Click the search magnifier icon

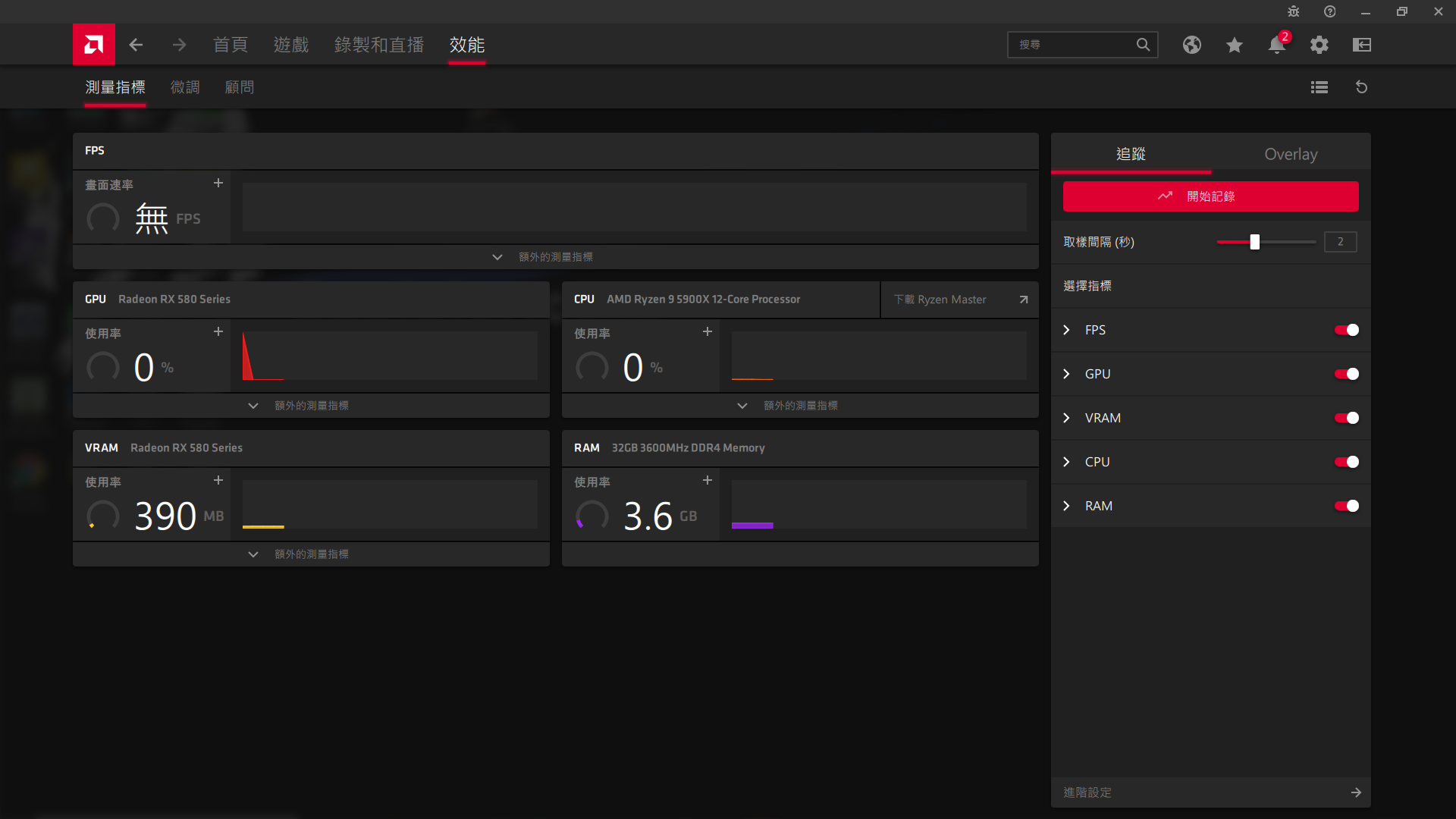coord(1143,45)
